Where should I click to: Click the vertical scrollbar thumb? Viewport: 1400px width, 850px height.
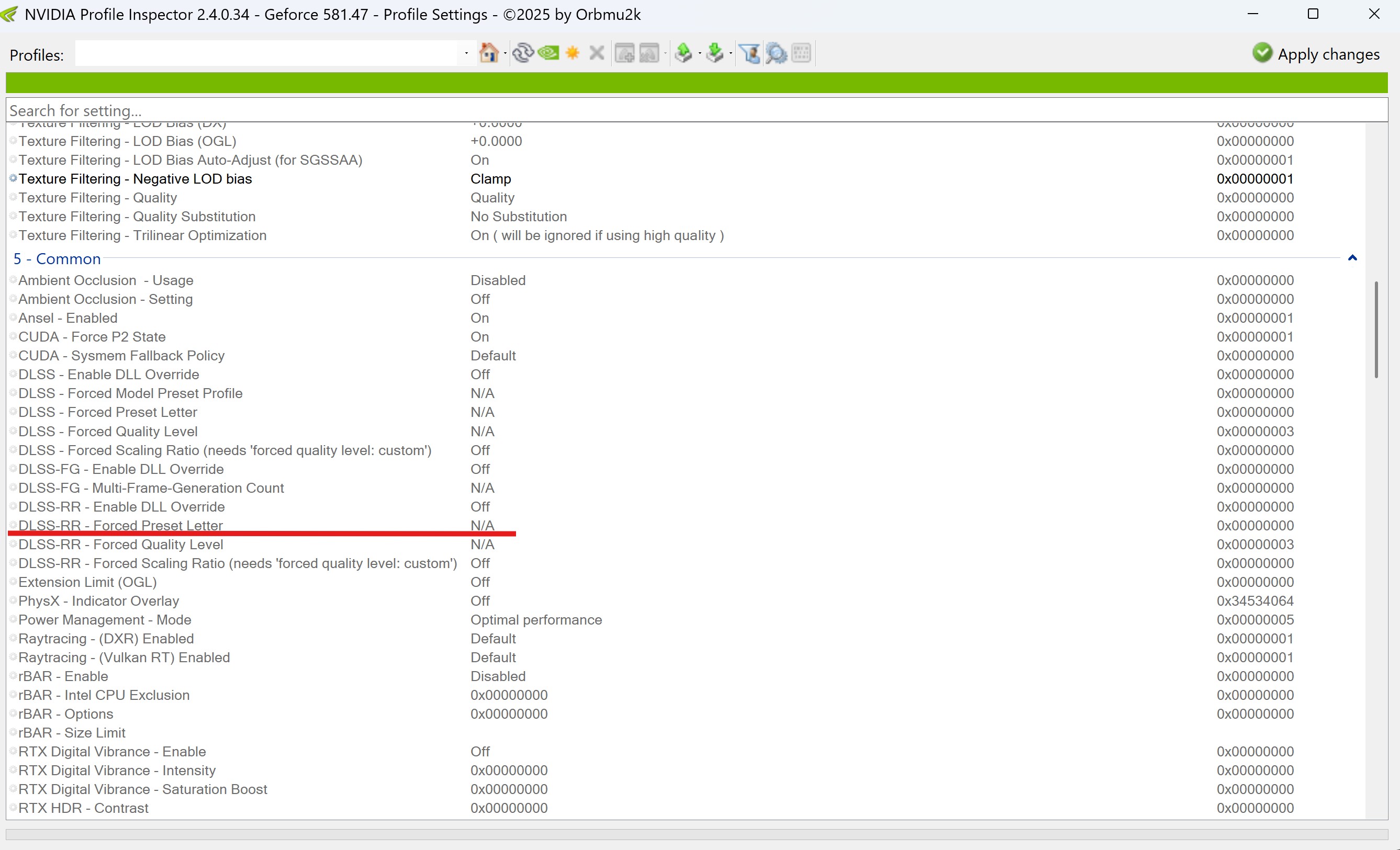(1375, 330)
